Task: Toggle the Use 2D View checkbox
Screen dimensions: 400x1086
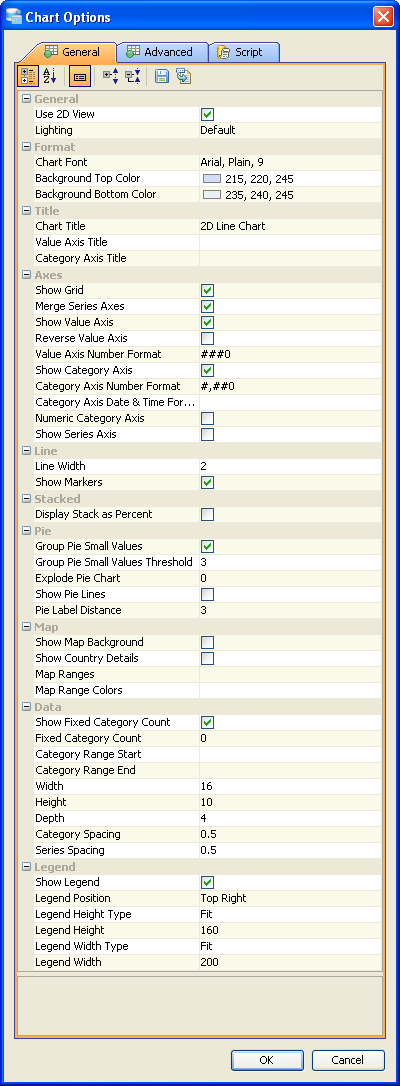Action: click(x=208, y=114)
